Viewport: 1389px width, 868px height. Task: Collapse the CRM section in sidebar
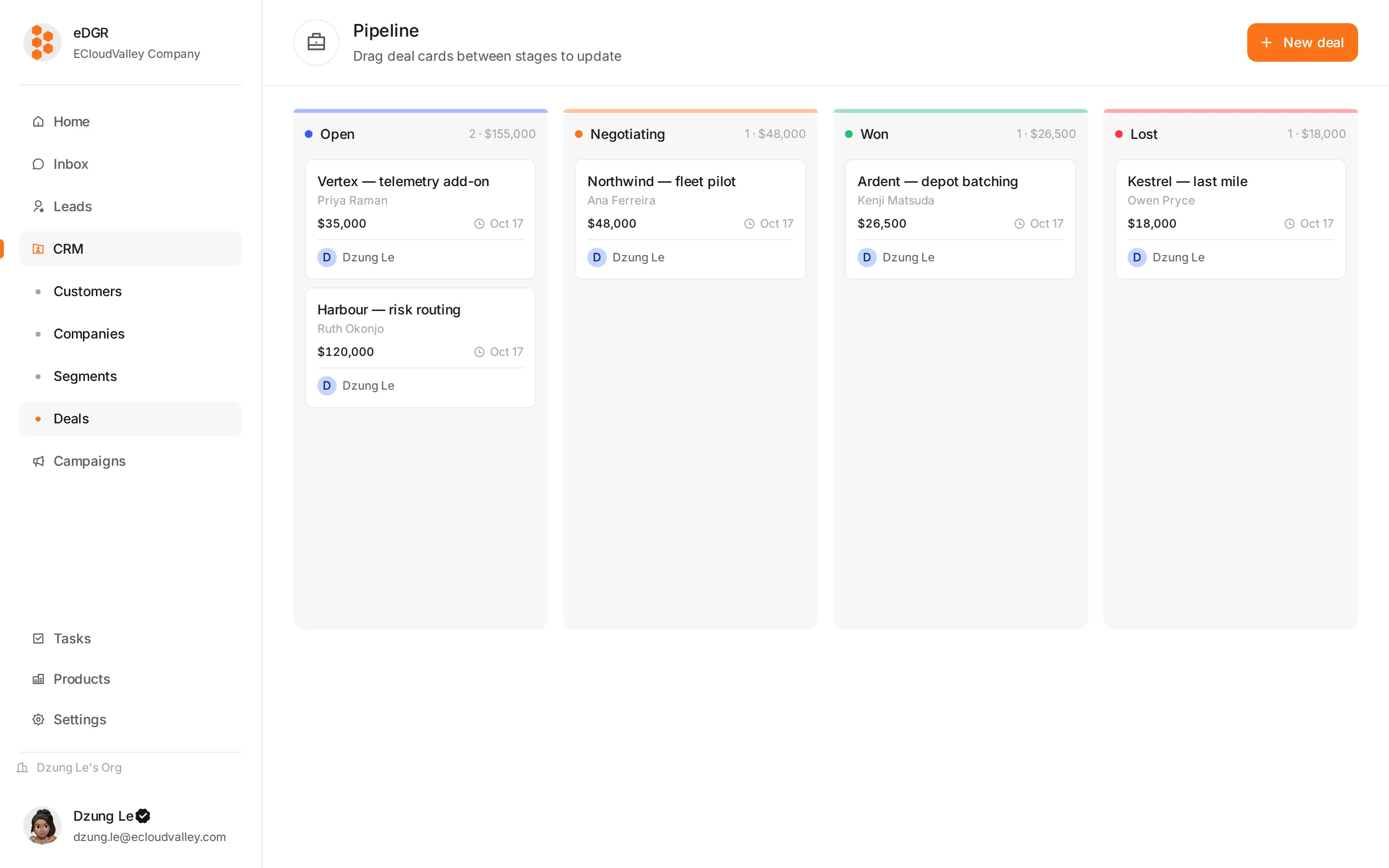click(x=130, y=249)
